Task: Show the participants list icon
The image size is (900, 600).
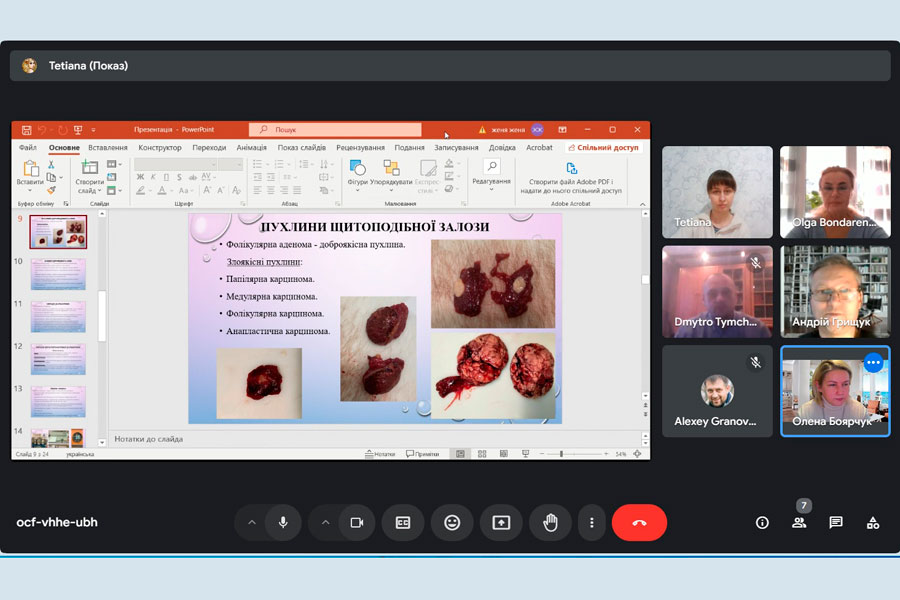Action: [x=799, y=522]
